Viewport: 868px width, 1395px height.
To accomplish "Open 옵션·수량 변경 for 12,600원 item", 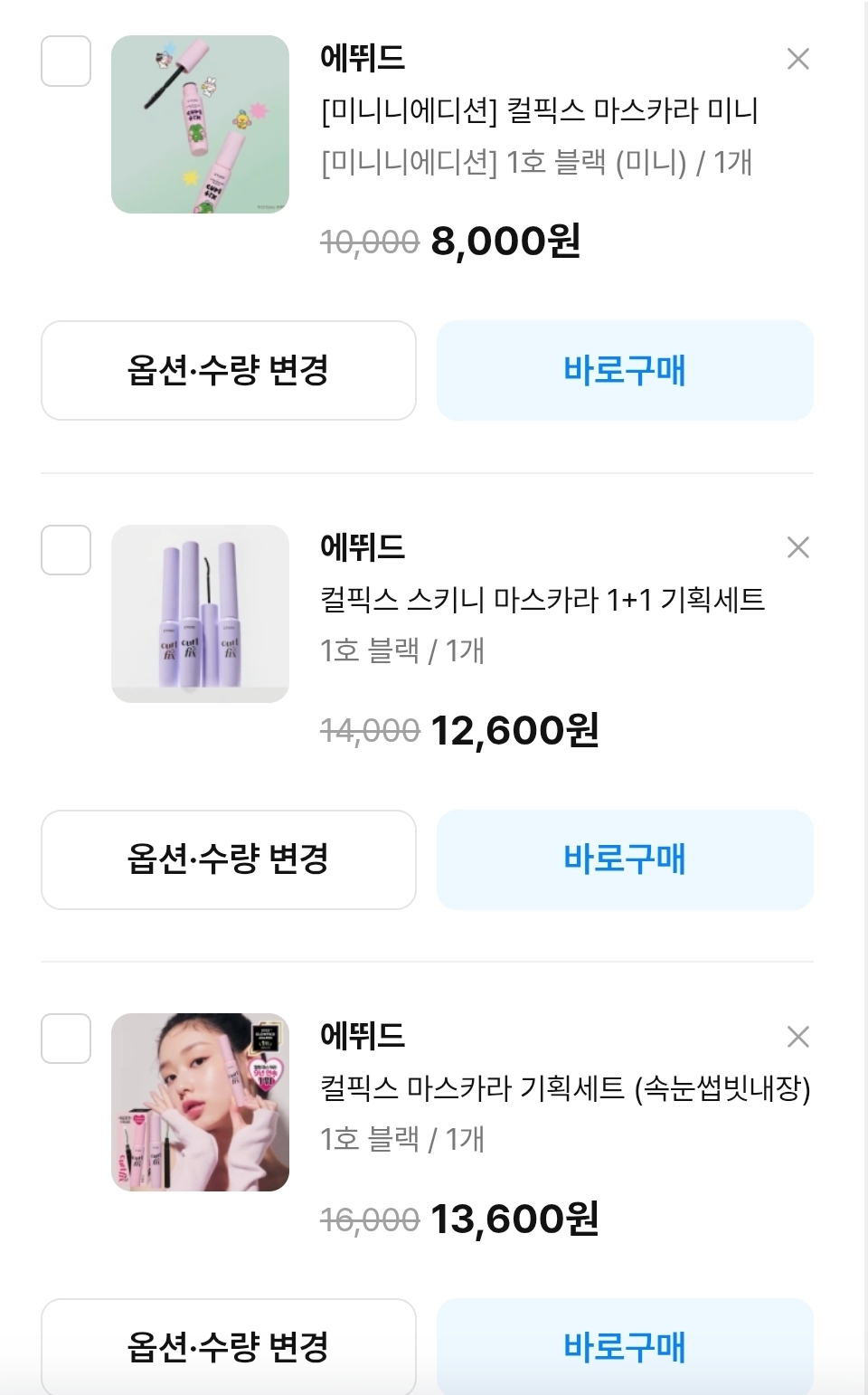I will [x=228, y=859].
